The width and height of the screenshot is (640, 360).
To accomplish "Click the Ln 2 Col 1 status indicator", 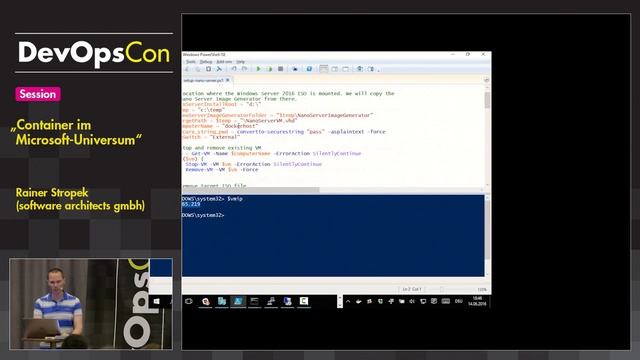I will pos(411,289).
